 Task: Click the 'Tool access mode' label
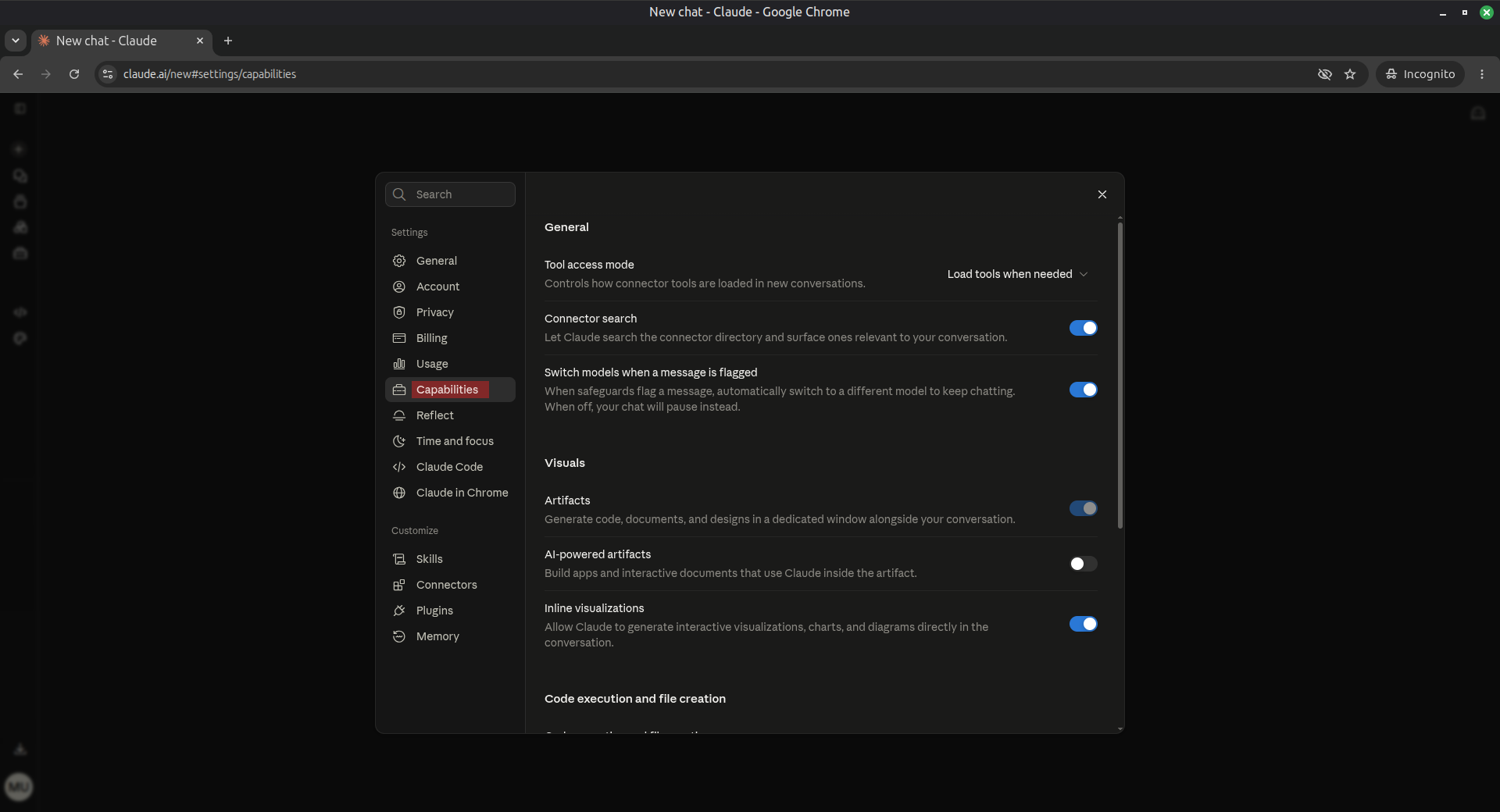pyautogui.click(x=589, y=265)
